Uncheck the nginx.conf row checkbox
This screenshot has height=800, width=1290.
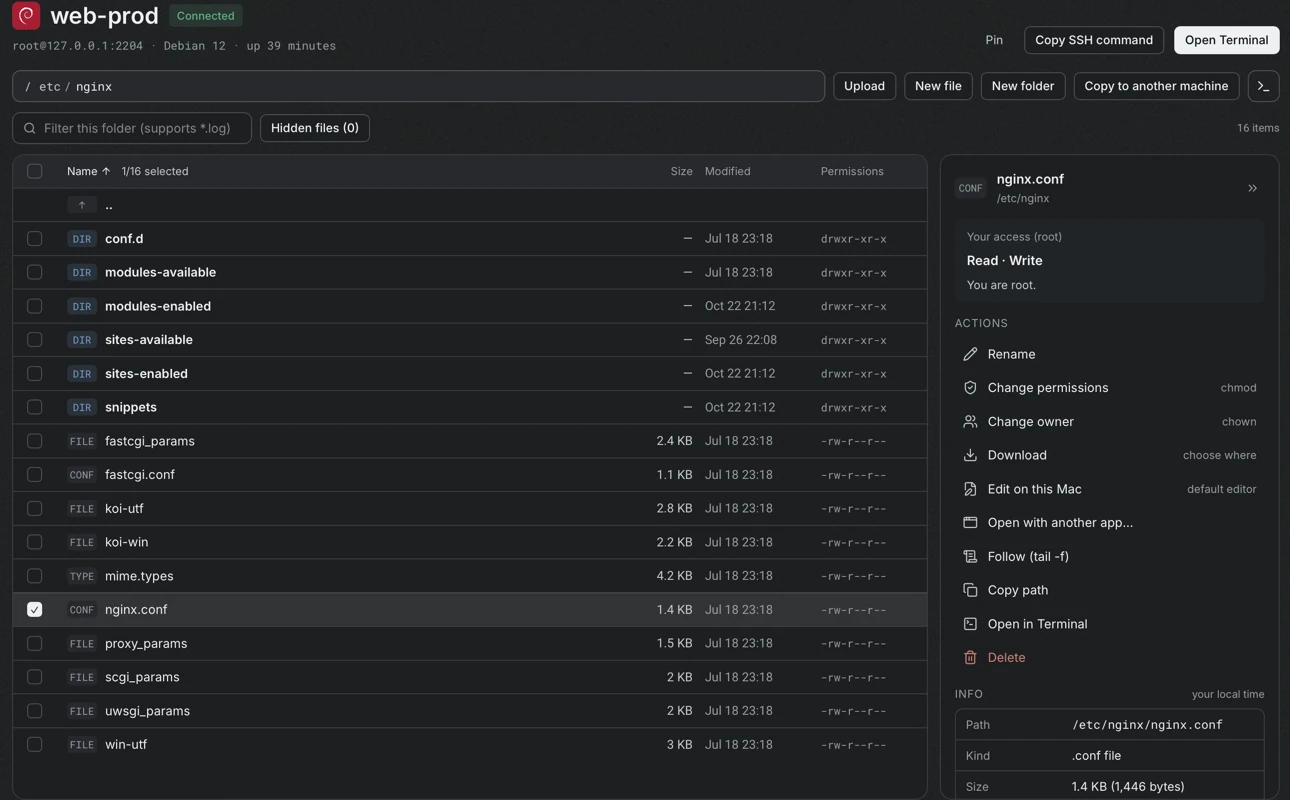point(35,609)
